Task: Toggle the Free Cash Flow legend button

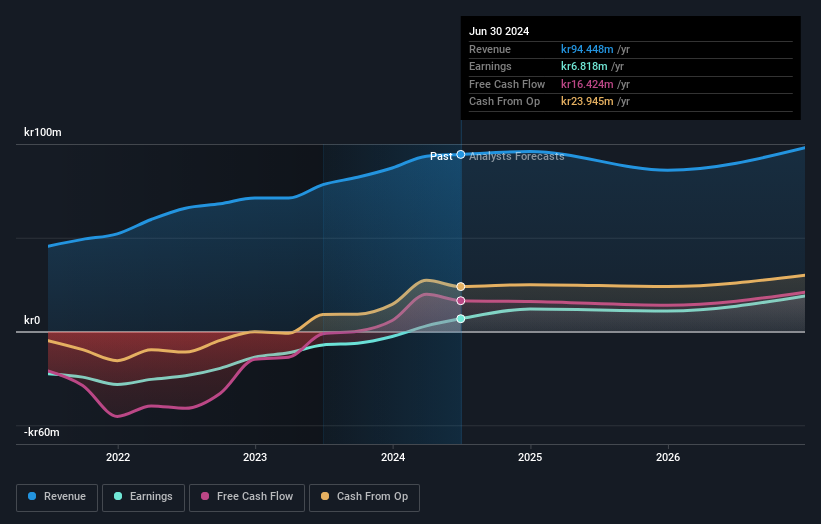Action: point(247,497)
